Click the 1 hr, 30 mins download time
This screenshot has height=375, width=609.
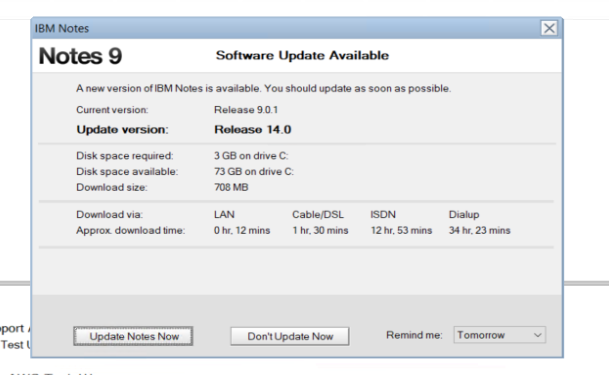point(320,230)
